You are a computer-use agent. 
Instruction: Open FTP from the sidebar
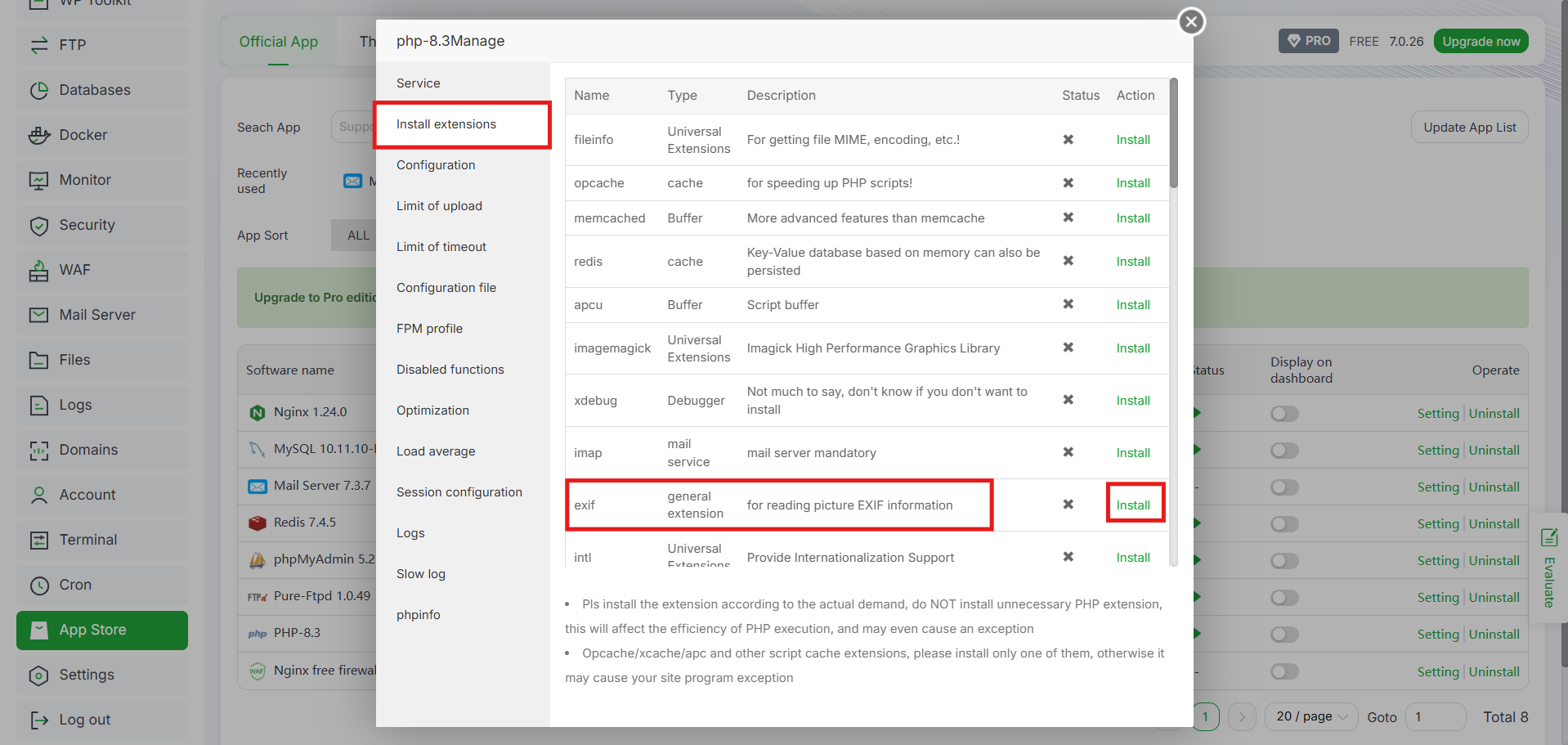[x=102, y=45]
